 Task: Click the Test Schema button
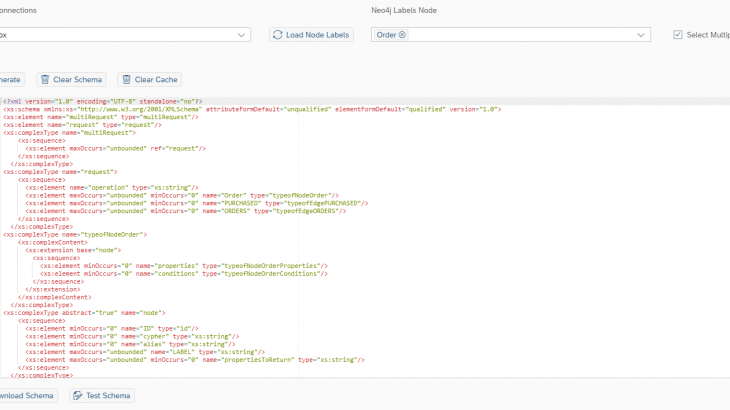(x=102, y=396)
